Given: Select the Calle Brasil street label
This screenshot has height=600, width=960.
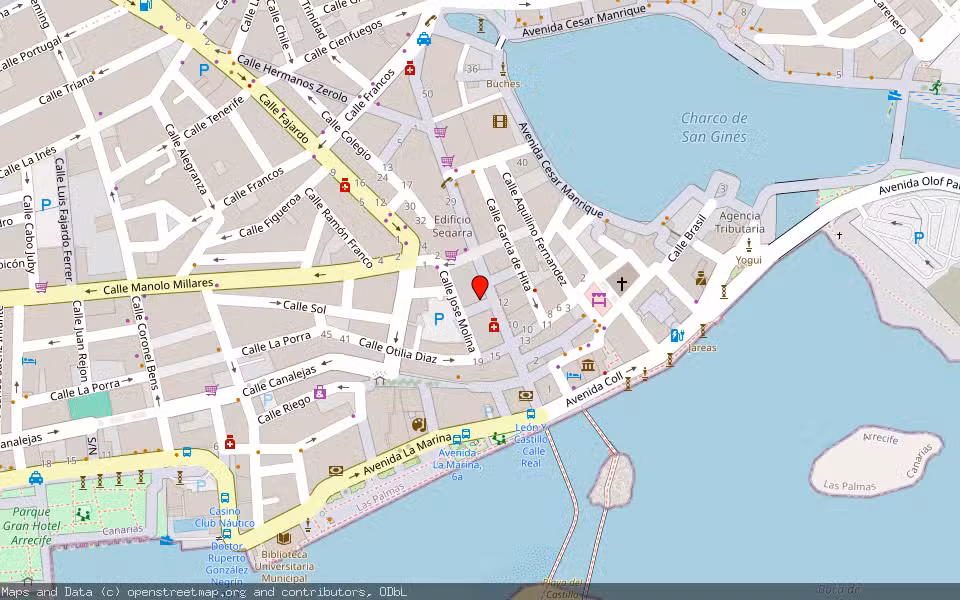Looking at the screenshot, I should (x=687, y=238).
